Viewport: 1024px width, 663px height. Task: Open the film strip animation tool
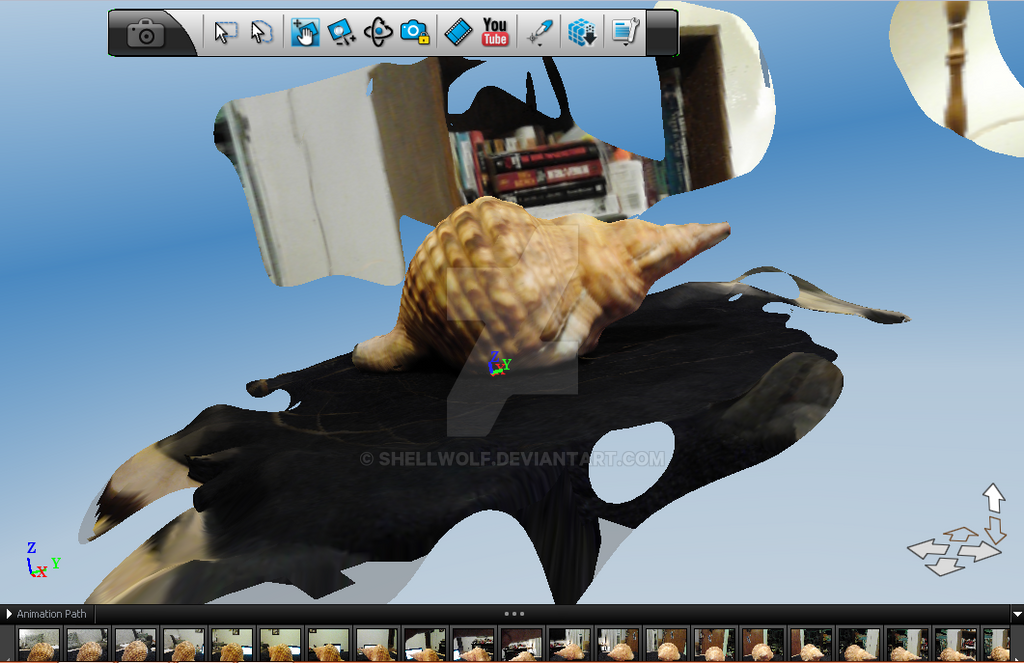[458, 32]
